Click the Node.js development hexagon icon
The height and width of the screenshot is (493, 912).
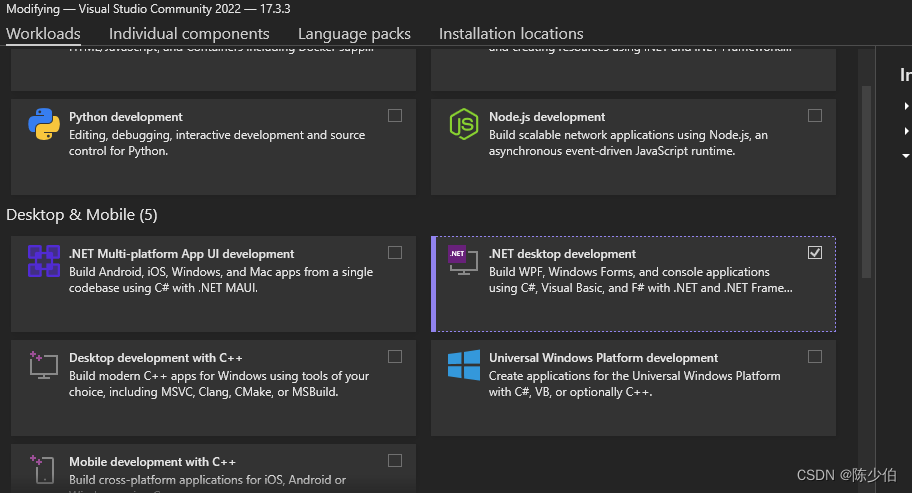[463, 124]
